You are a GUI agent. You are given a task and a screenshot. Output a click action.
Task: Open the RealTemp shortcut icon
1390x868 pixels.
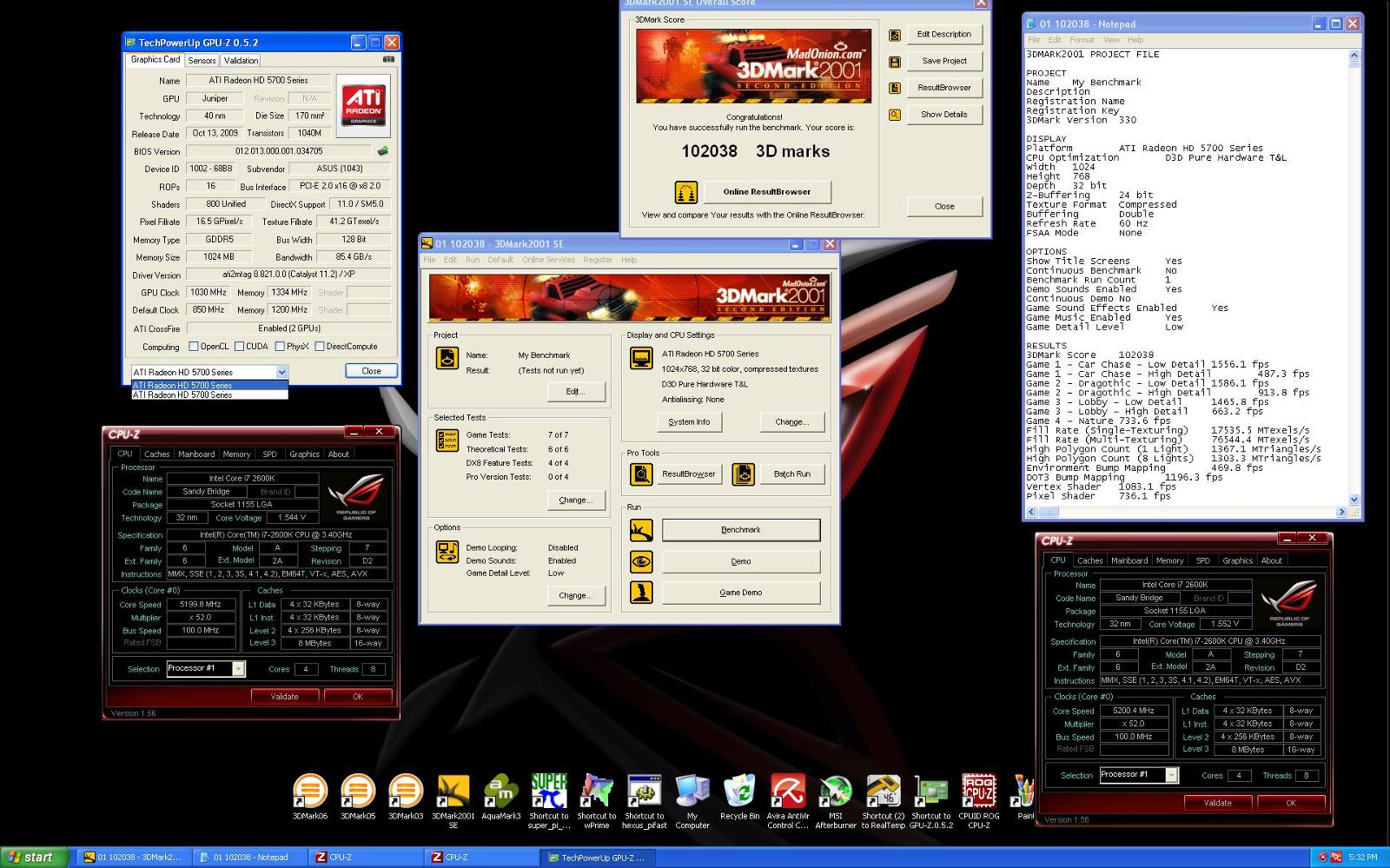tap(884, 791)
